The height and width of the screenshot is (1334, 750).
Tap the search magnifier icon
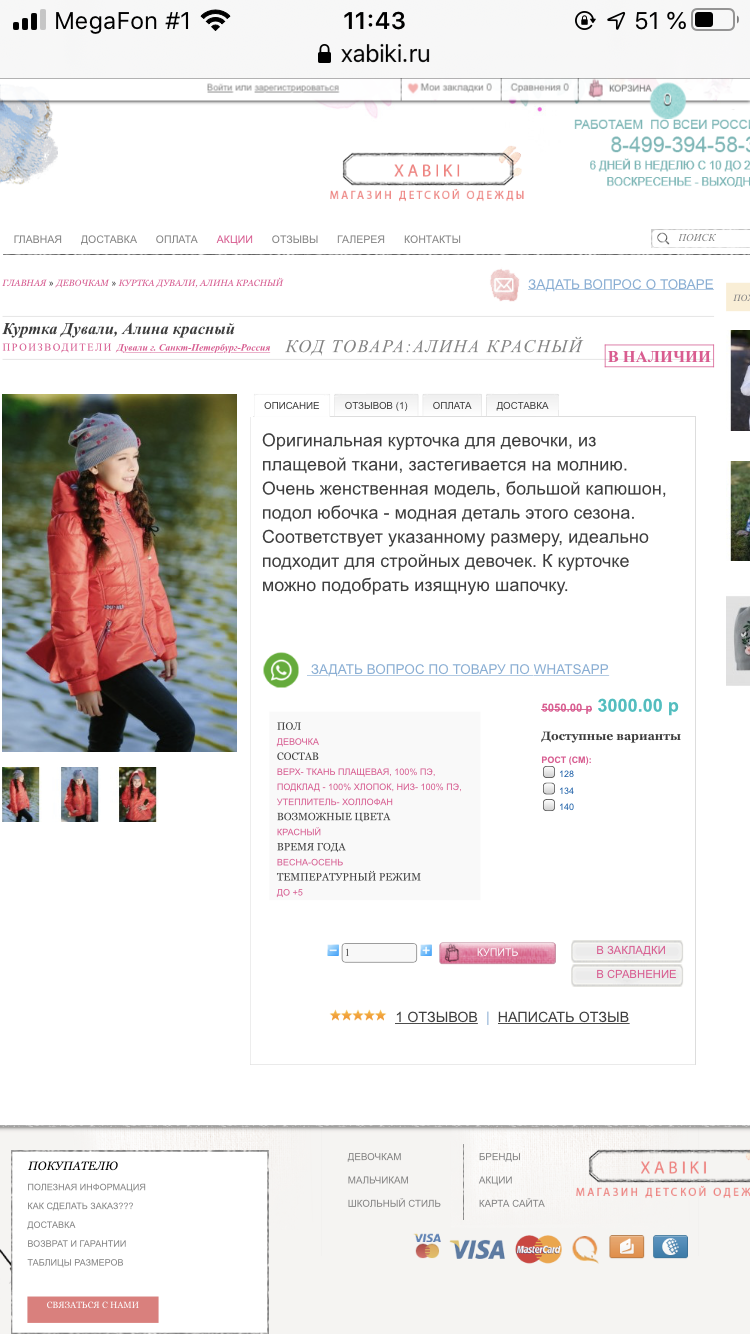coord(663,238)
